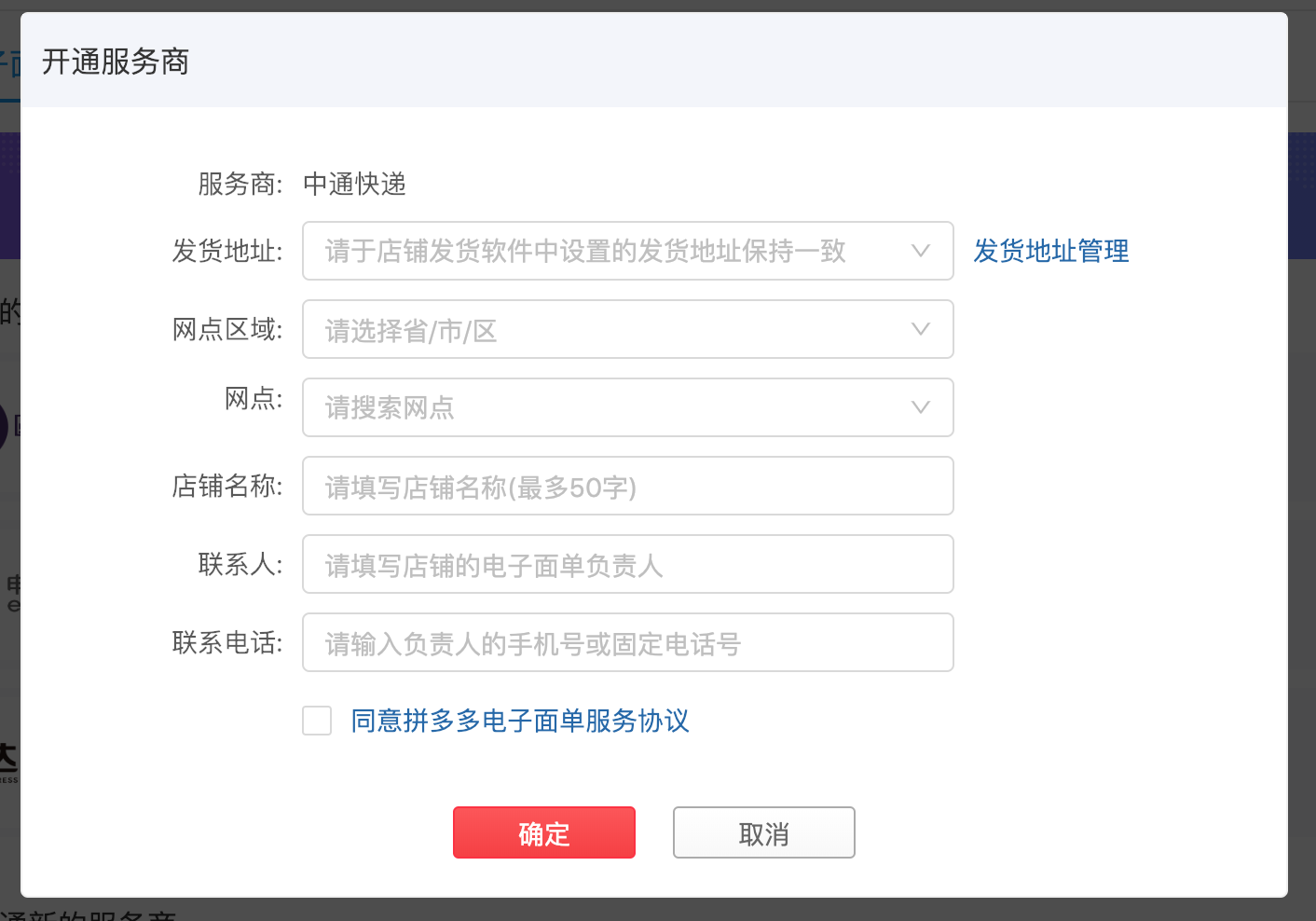Tick the 电子面单服务协议 agreement checkbox

(x=317, y=721)
